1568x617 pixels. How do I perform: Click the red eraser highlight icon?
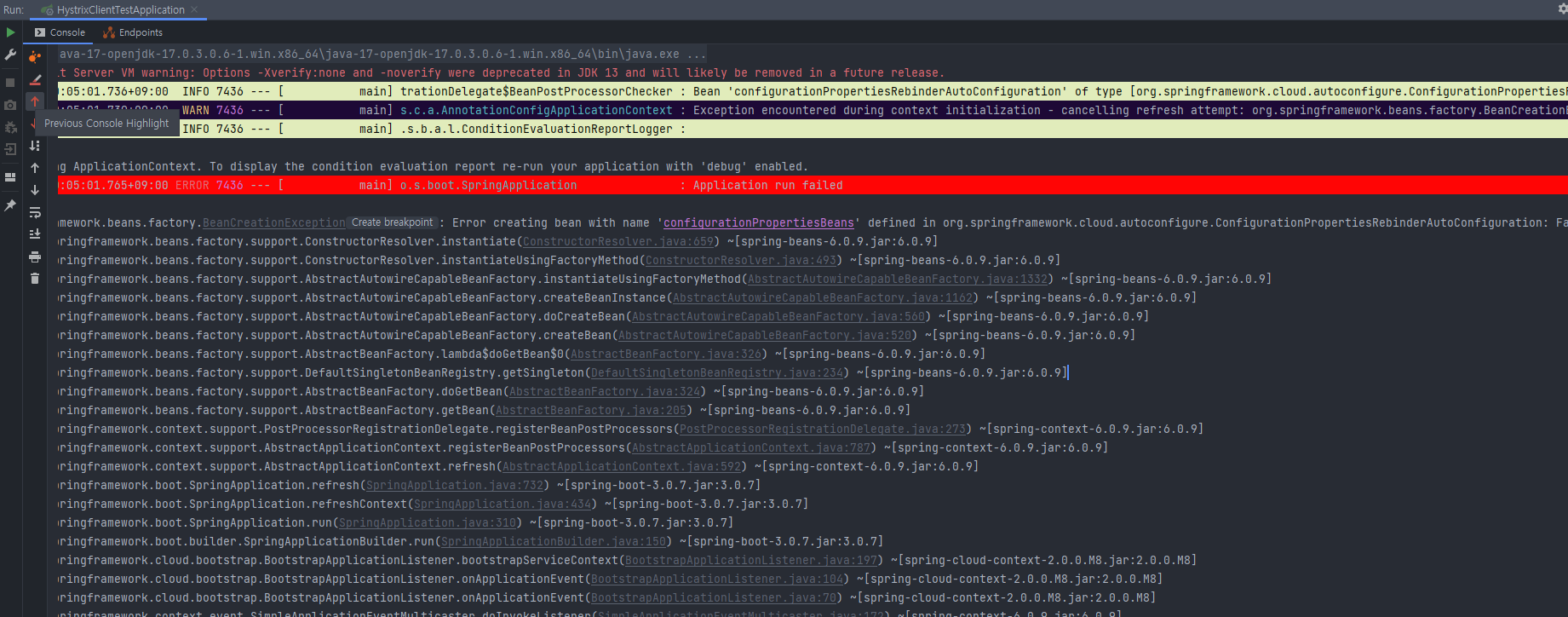35,79
